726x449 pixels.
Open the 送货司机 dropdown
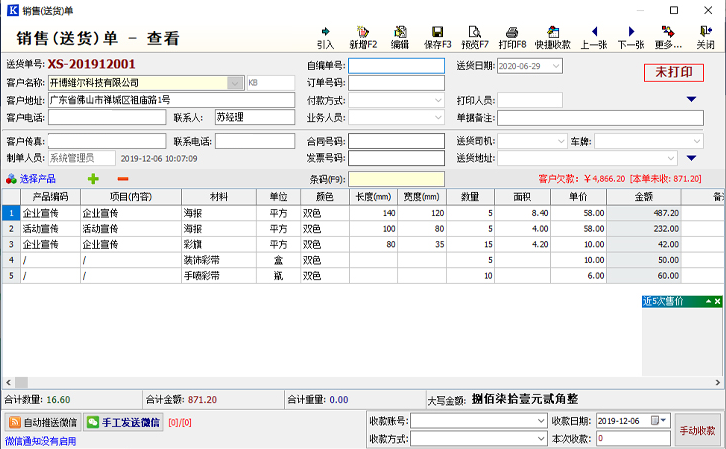(x=561, y=141)
